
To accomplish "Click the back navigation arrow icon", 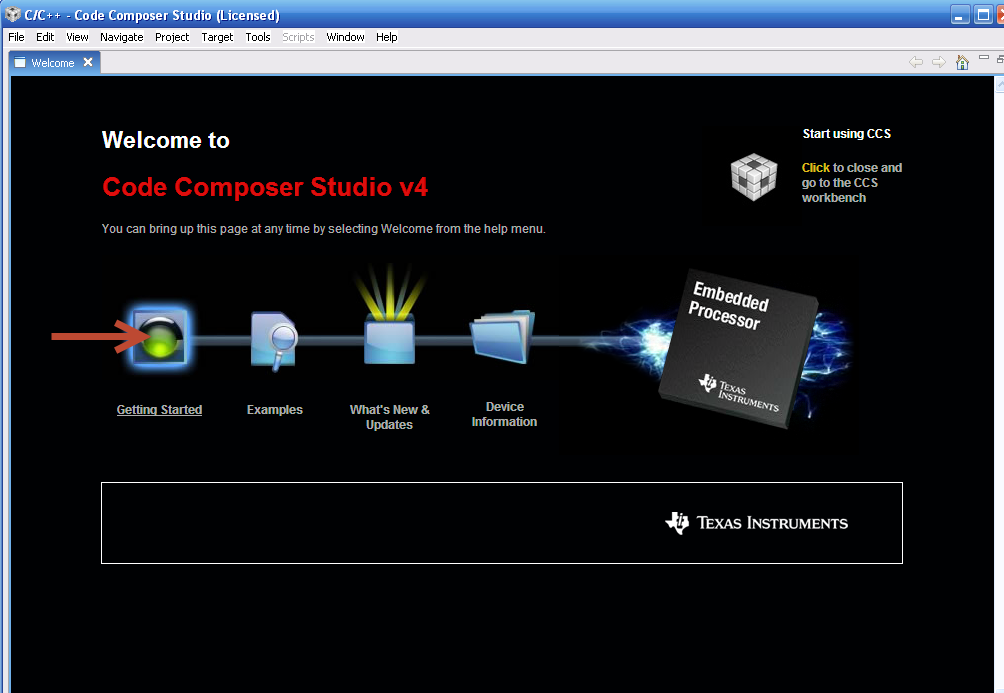I will [x=916, y=62].
